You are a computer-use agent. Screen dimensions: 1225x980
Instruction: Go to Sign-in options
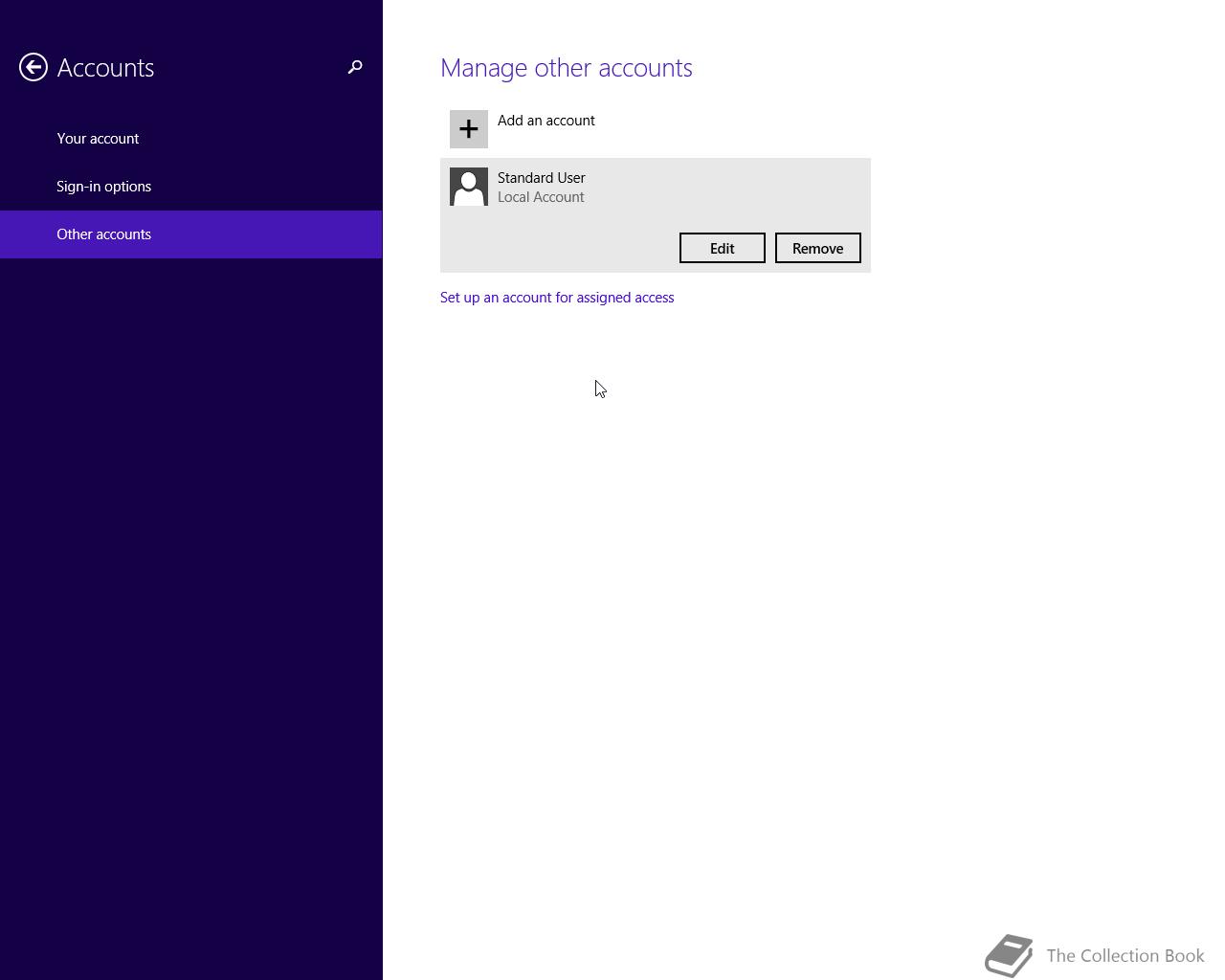(191, 187)
